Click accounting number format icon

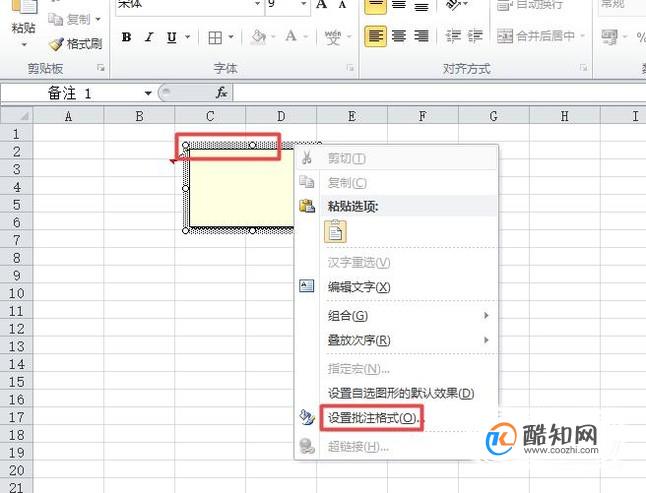[x=610, y=37]
